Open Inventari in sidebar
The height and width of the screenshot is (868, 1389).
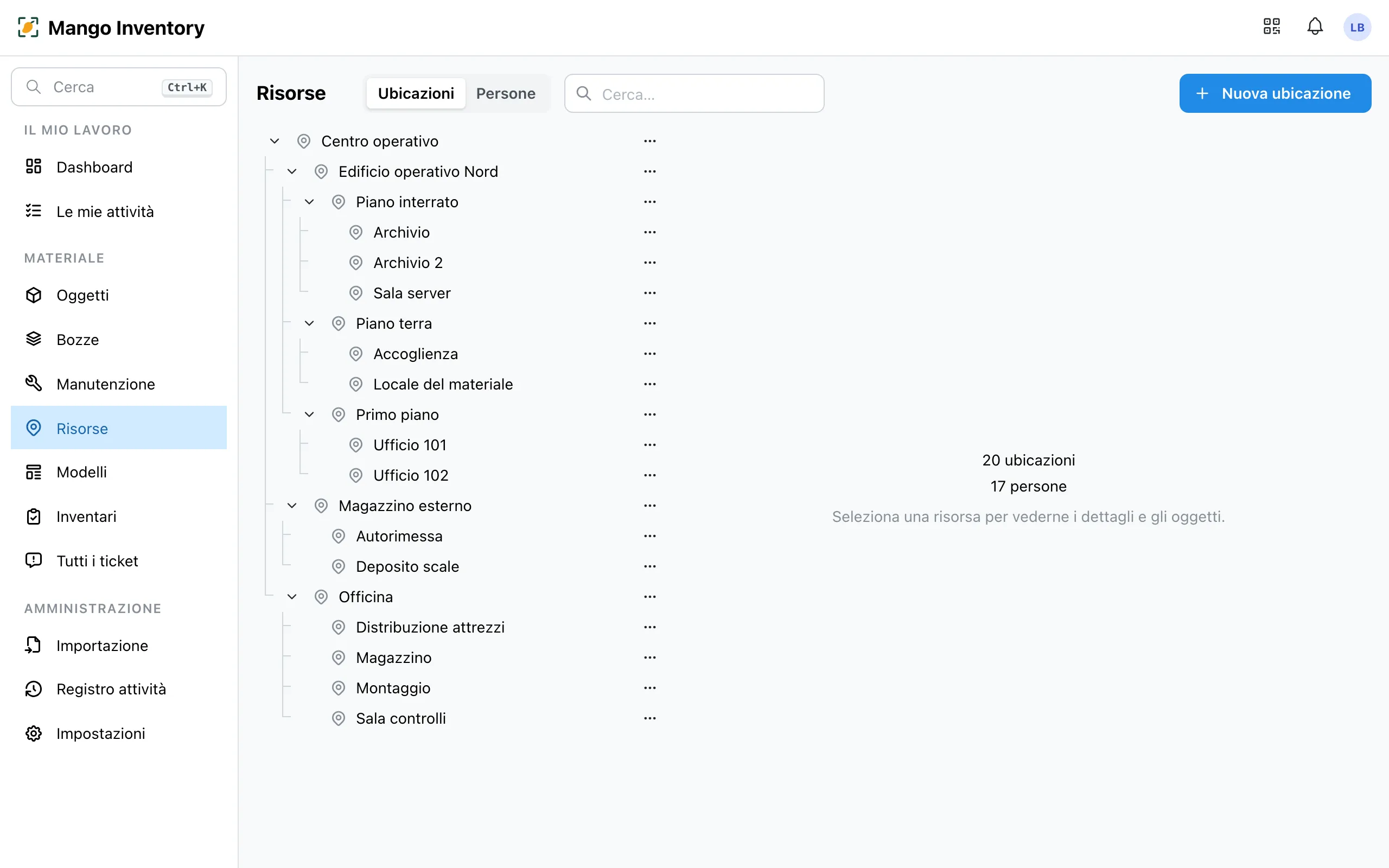[119, 516]
